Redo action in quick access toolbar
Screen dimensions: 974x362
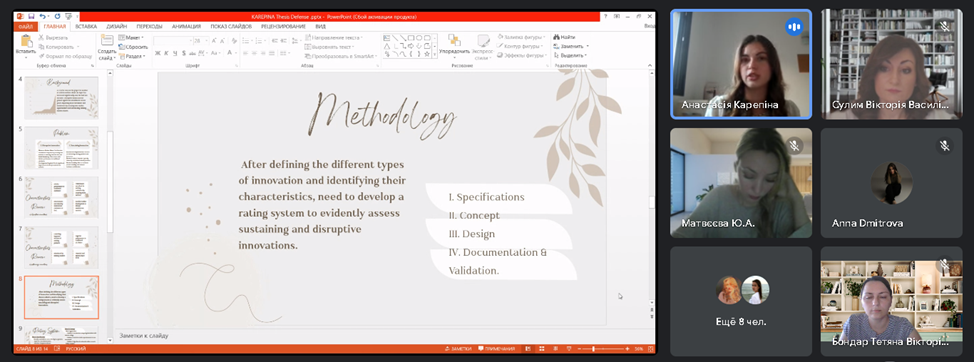tap(57, 16)
